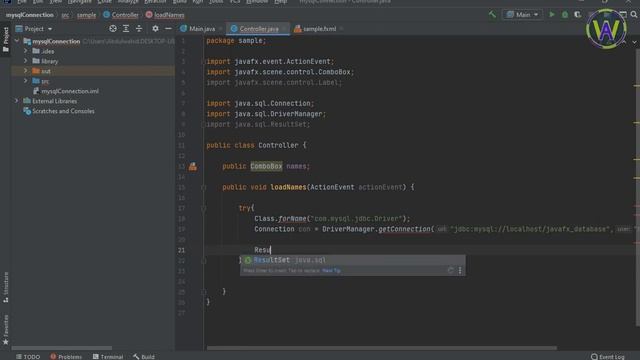Click the forName call on line 18
This screenshot has height=360, width=640.
(292, 219)
